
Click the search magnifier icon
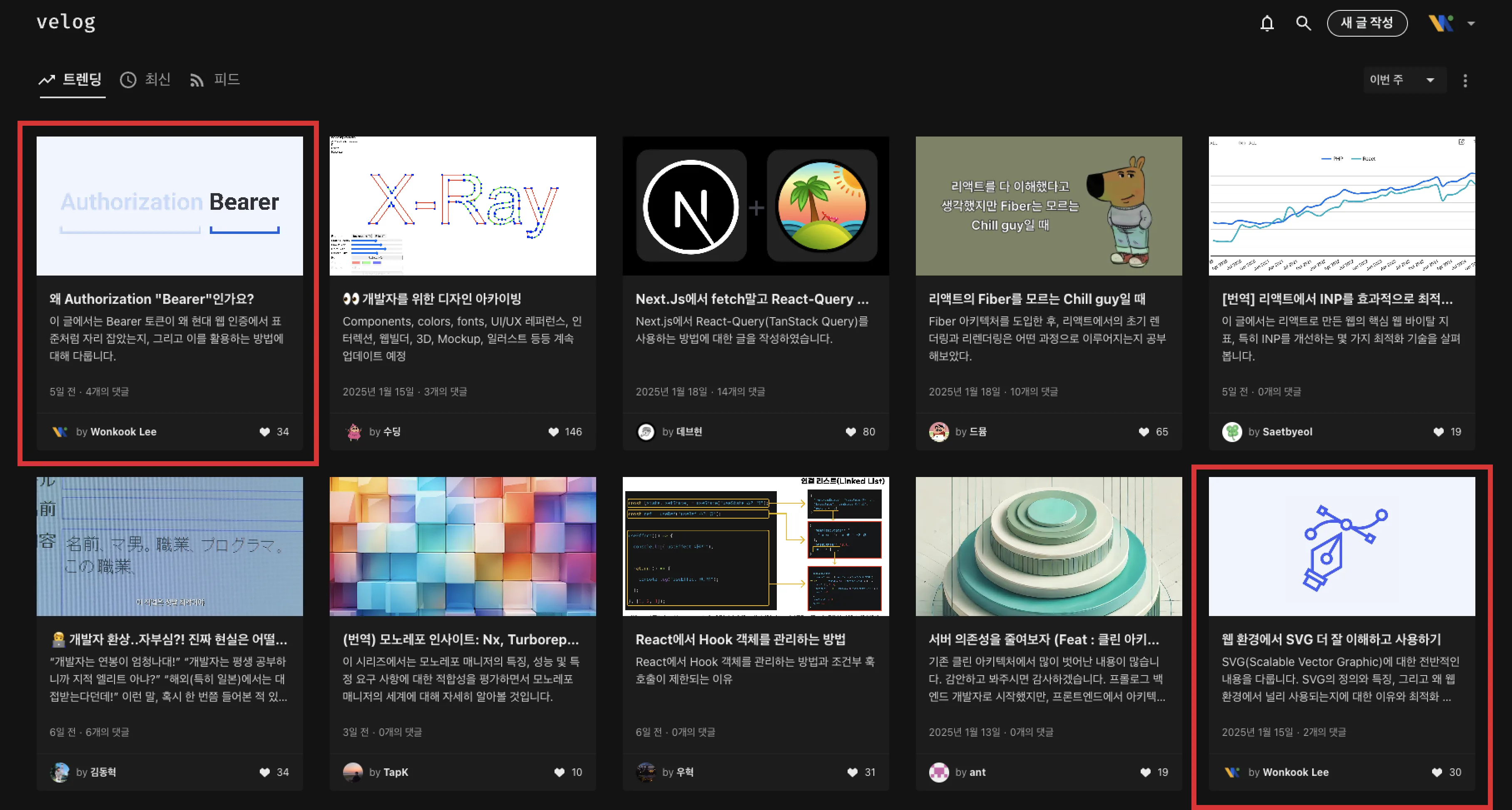click(x=1303, y=23)
